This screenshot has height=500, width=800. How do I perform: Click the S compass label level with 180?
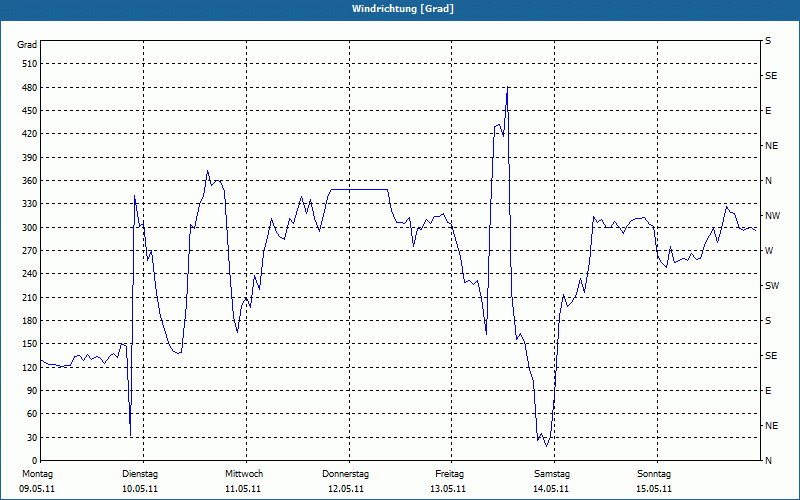coord(768,320)
